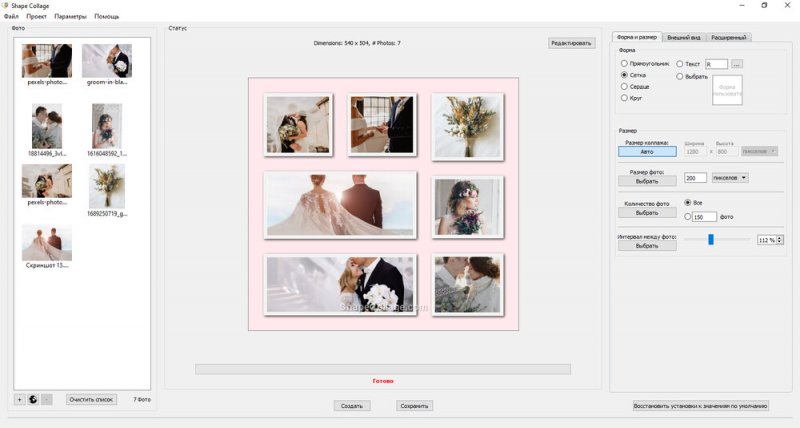Screen dimensions: 800x428
Task: Click the globe icon to add web photos
Action: click(33, 399)
